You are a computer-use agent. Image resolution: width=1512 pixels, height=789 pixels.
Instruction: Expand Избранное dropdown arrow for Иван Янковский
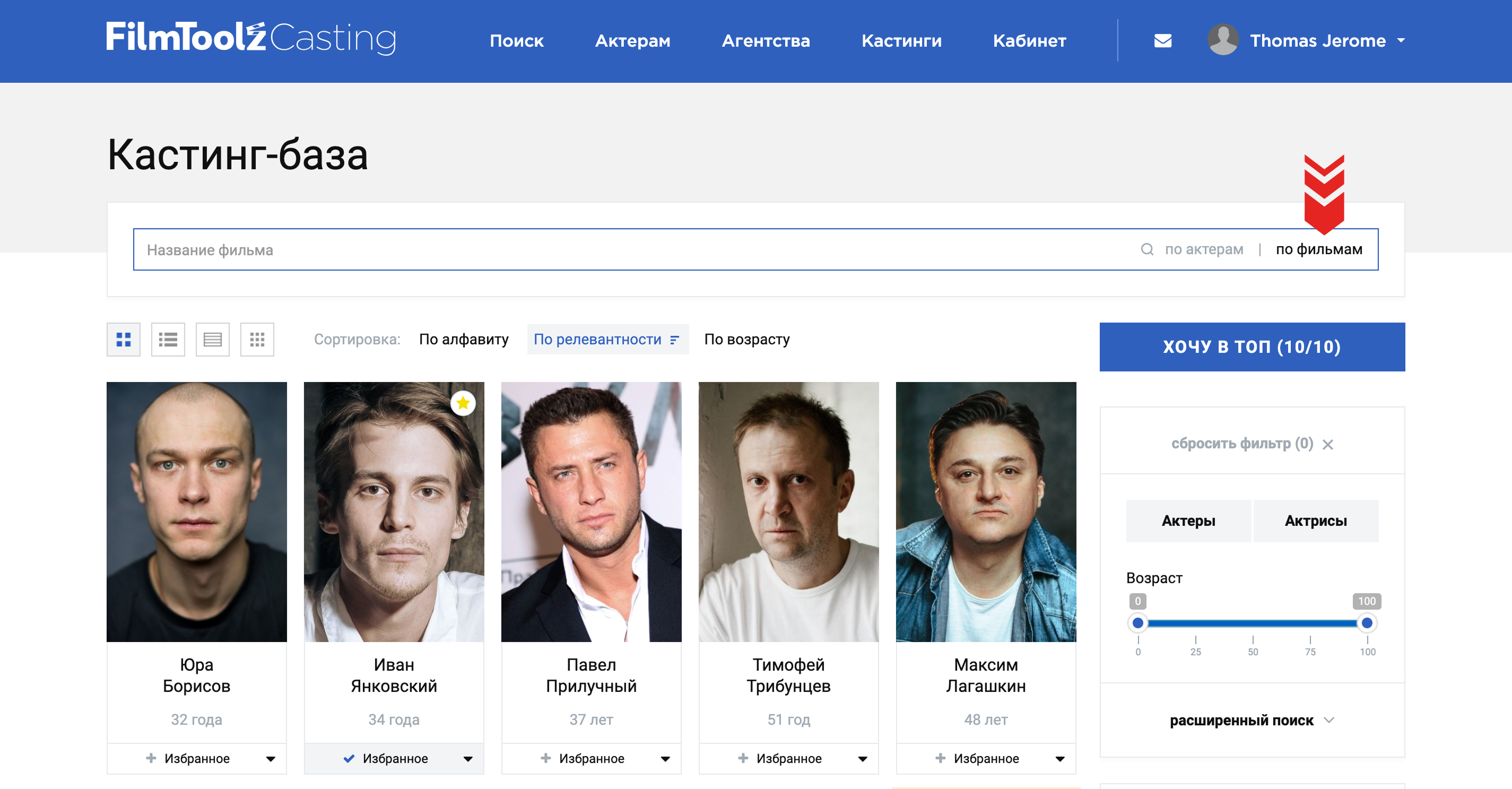tap(468, 759)
